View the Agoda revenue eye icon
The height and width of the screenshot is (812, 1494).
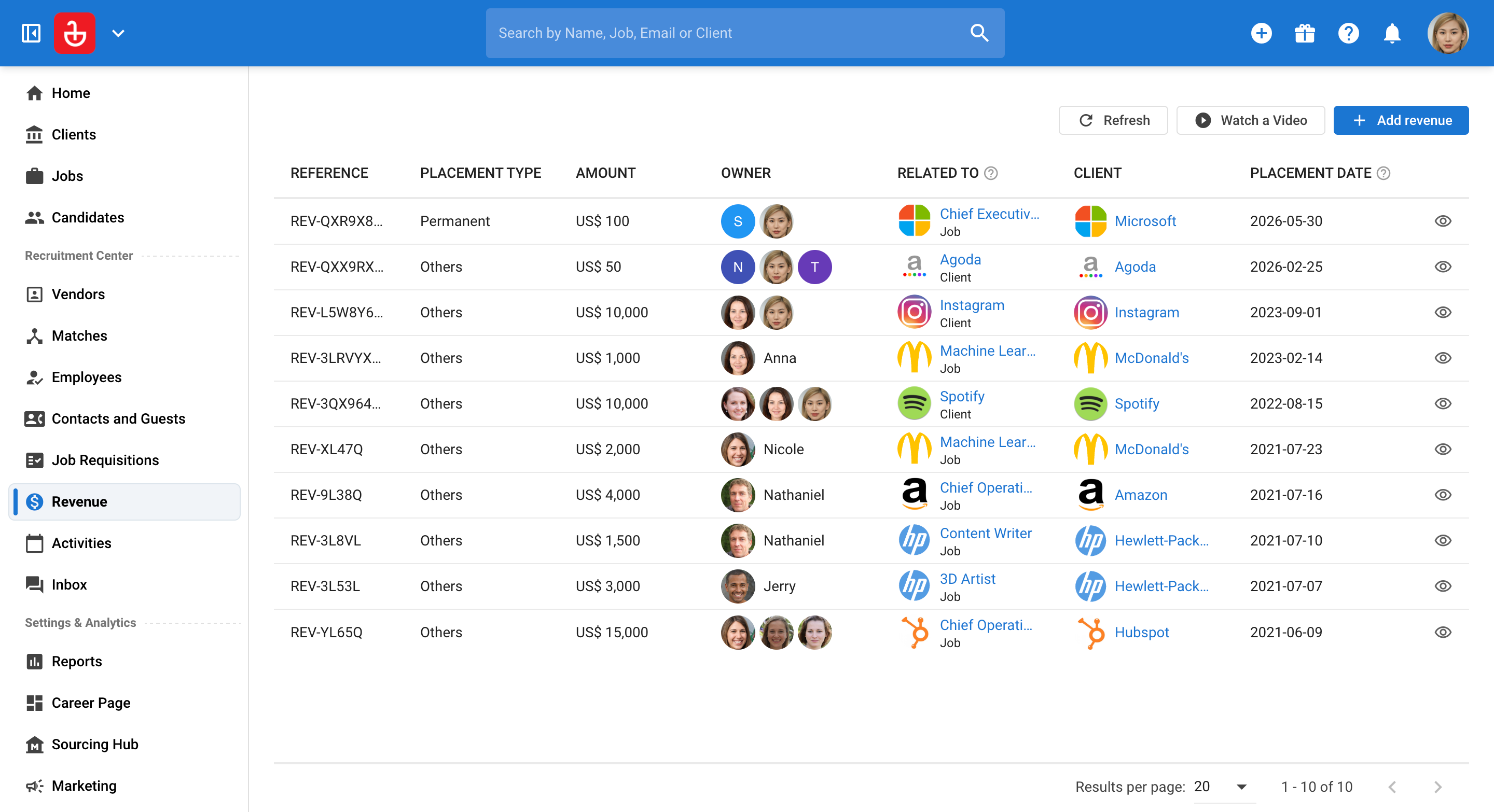(x=1442, y=267)
